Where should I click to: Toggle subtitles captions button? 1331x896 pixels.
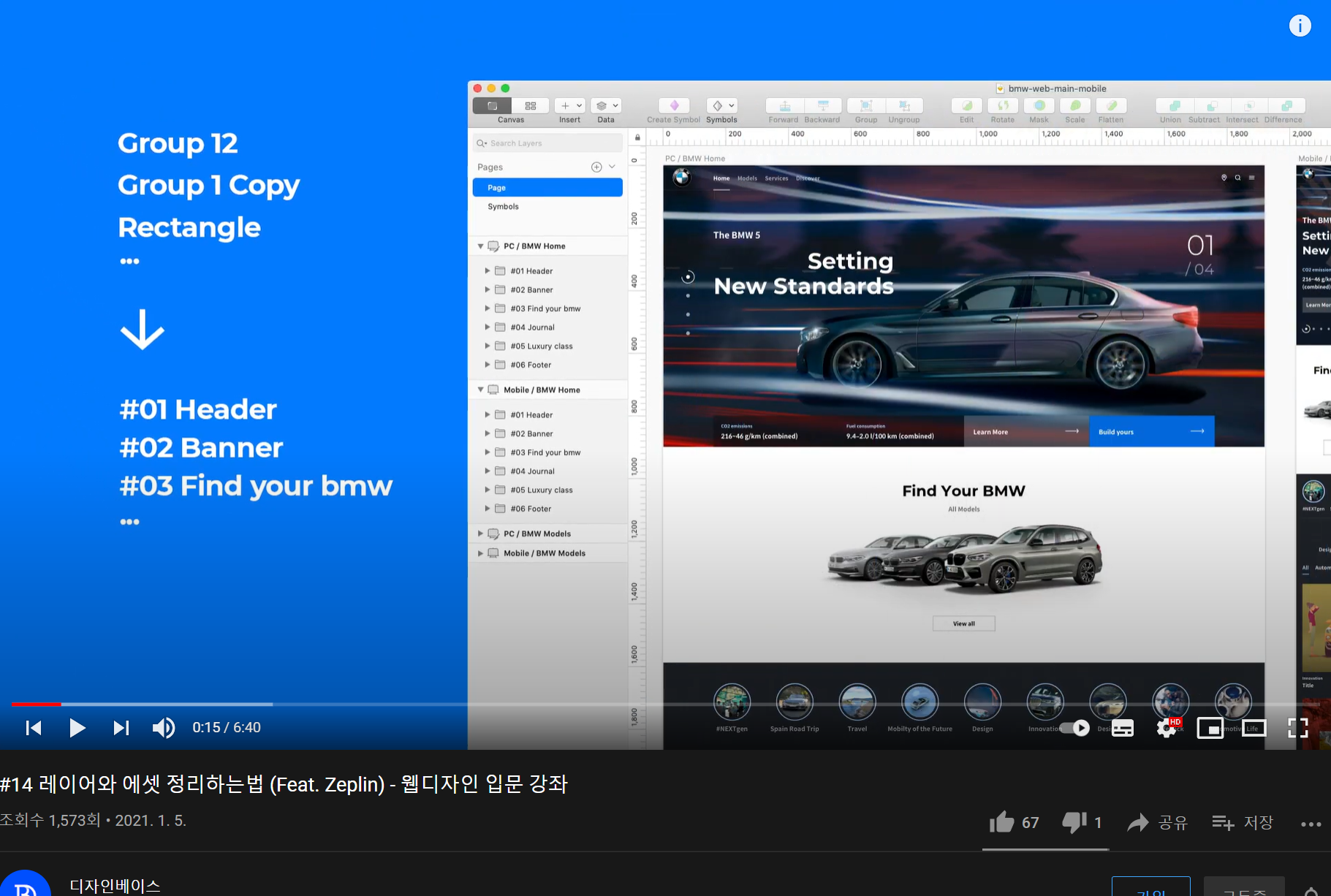(1123, 728)
